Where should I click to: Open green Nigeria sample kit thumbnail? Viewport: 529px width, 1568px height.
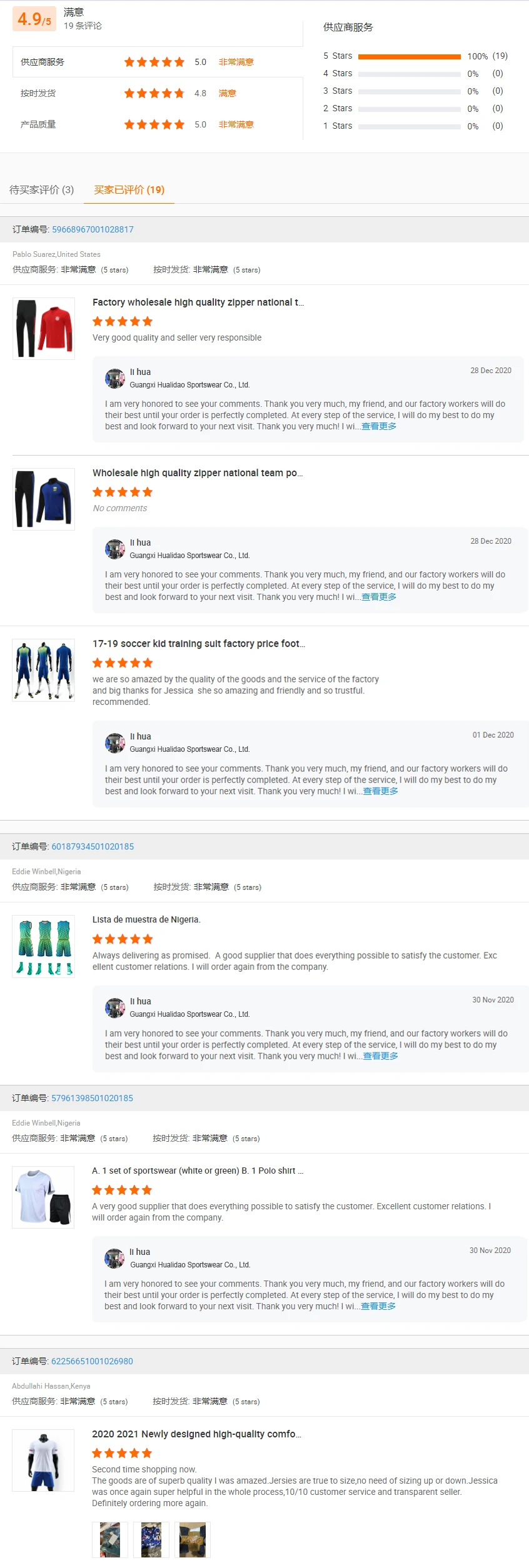click(44, 946)
